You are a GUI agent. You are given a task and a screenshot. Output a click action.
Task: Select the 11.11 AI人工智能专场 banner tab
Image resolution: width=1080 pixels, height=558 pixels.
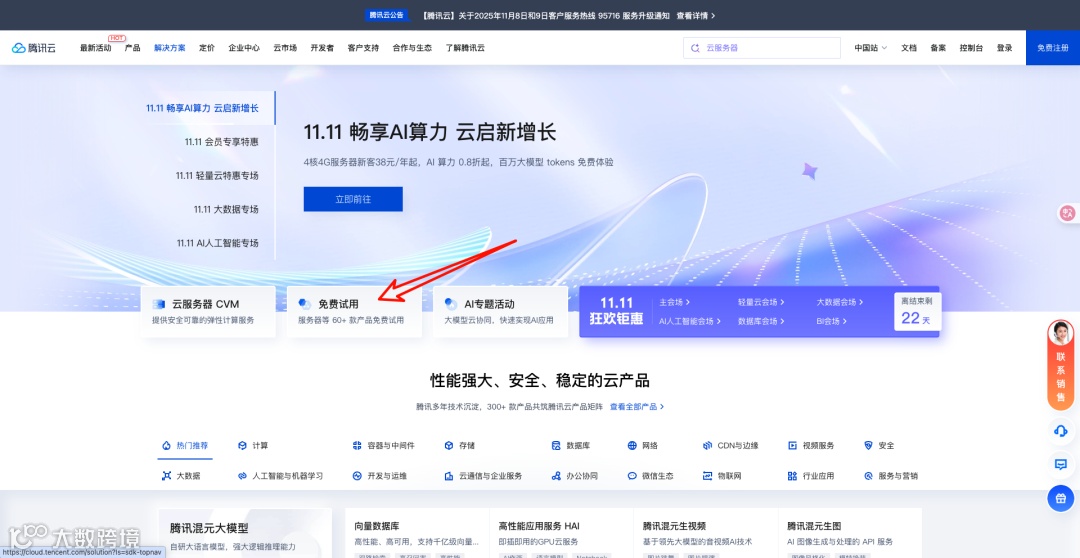[x=218, y=243]
